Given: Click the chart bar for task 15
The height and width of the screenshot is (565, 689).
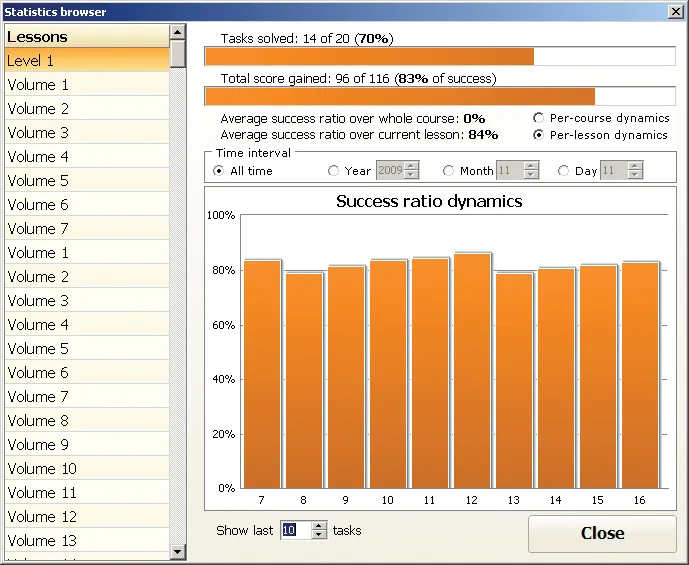Looking at the screenshot, I should [x=598, y=377].
